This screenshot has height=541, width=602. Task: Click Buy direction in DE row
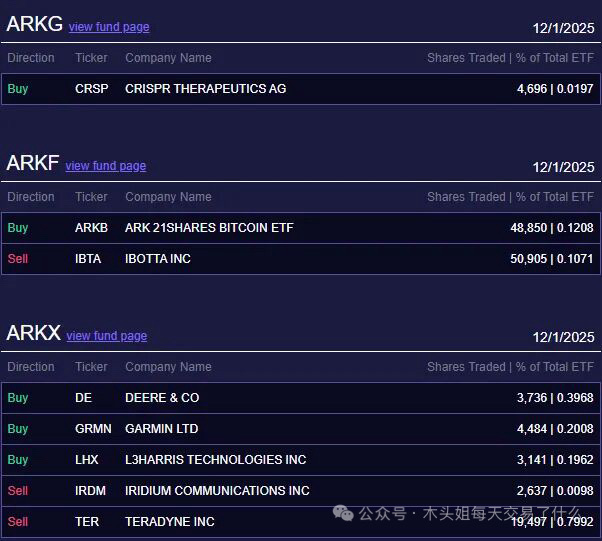pos(18,398)
